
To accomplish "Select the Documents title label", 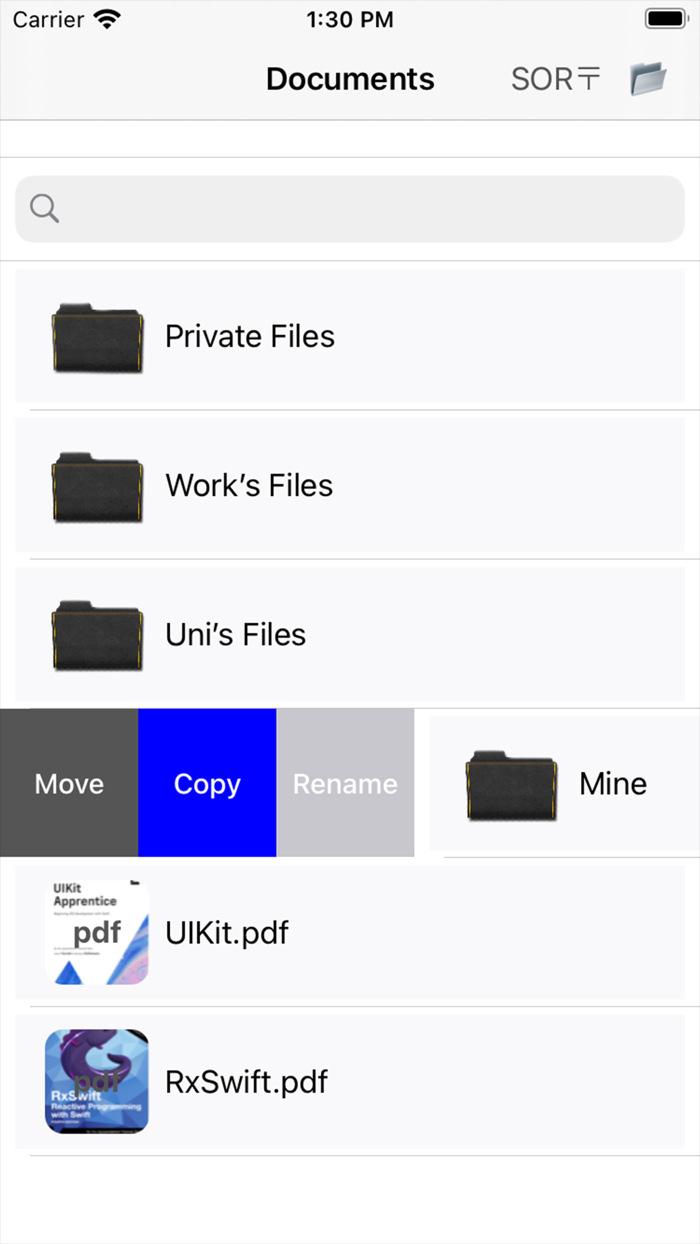I will click(350, 78).
